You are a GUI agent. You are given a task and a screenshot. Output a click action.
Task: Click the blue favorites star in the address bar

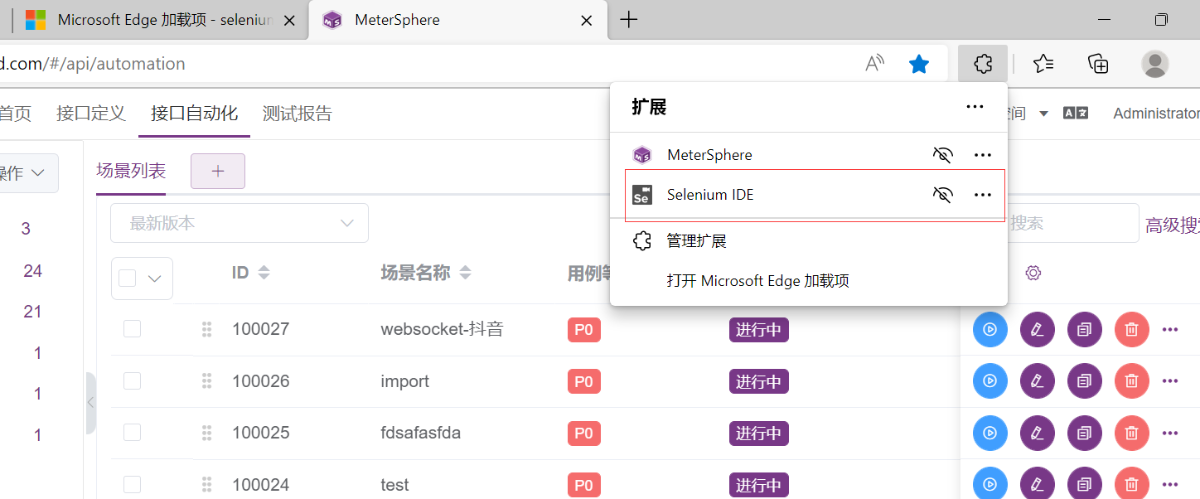tap(918, 64)
